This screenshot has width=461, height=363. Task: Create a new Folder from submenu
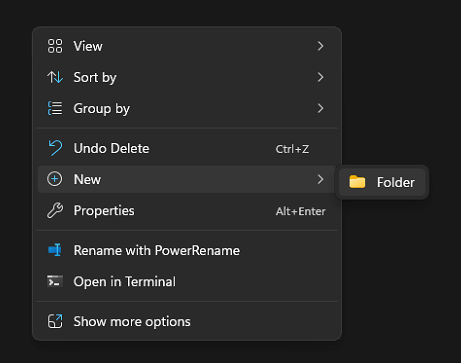[382, 182]
